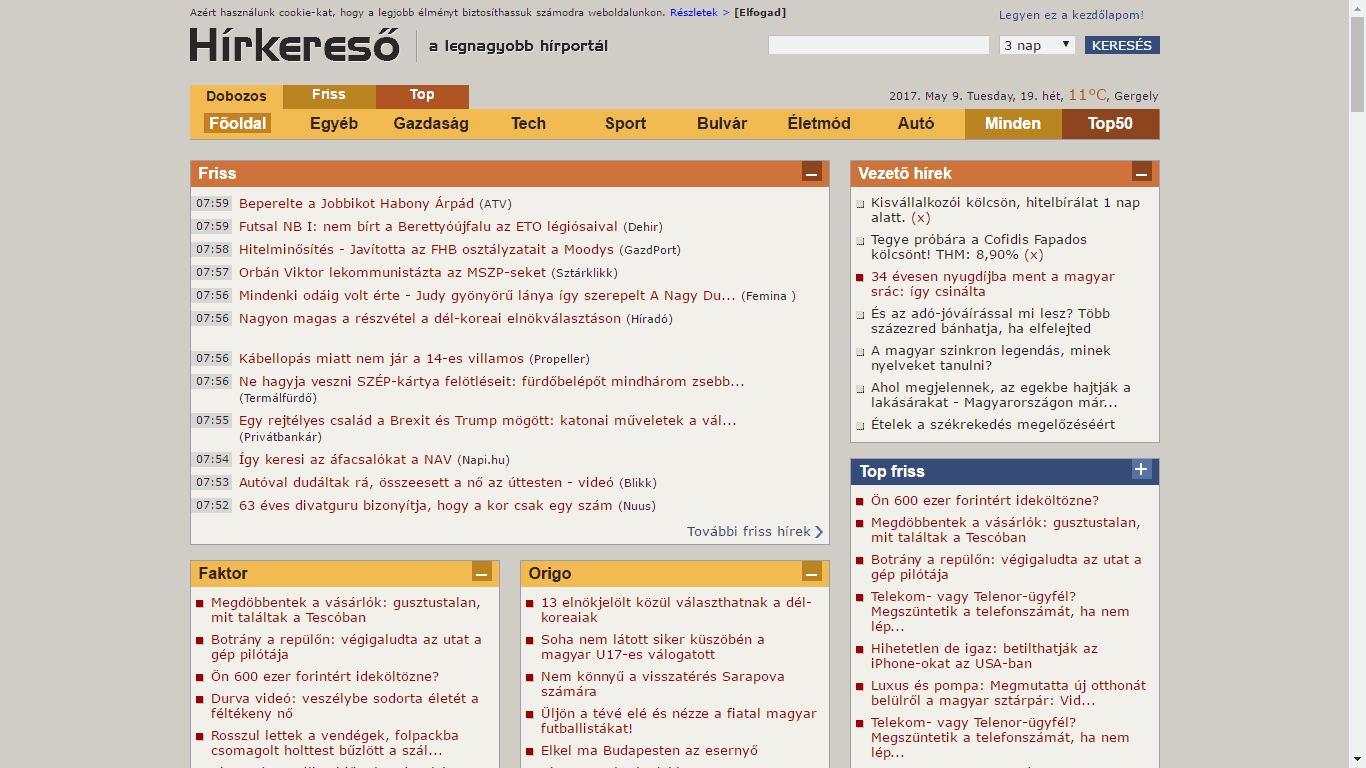The image size is (1366, 768).
Task: Click into the search text field
Action: click(x=878, y=45)
